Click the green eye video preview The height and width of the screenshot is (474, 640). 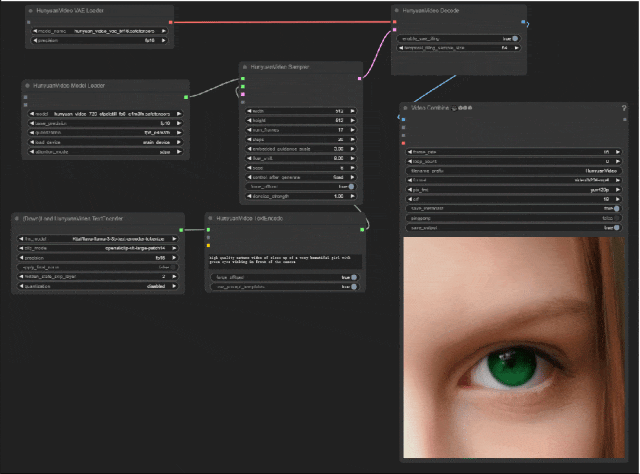coord(514,347)
